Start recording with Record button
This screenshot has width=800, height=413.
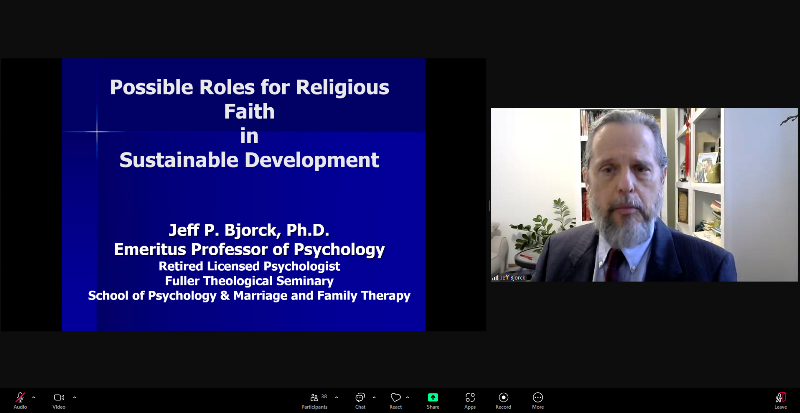(x=504, y=400)
